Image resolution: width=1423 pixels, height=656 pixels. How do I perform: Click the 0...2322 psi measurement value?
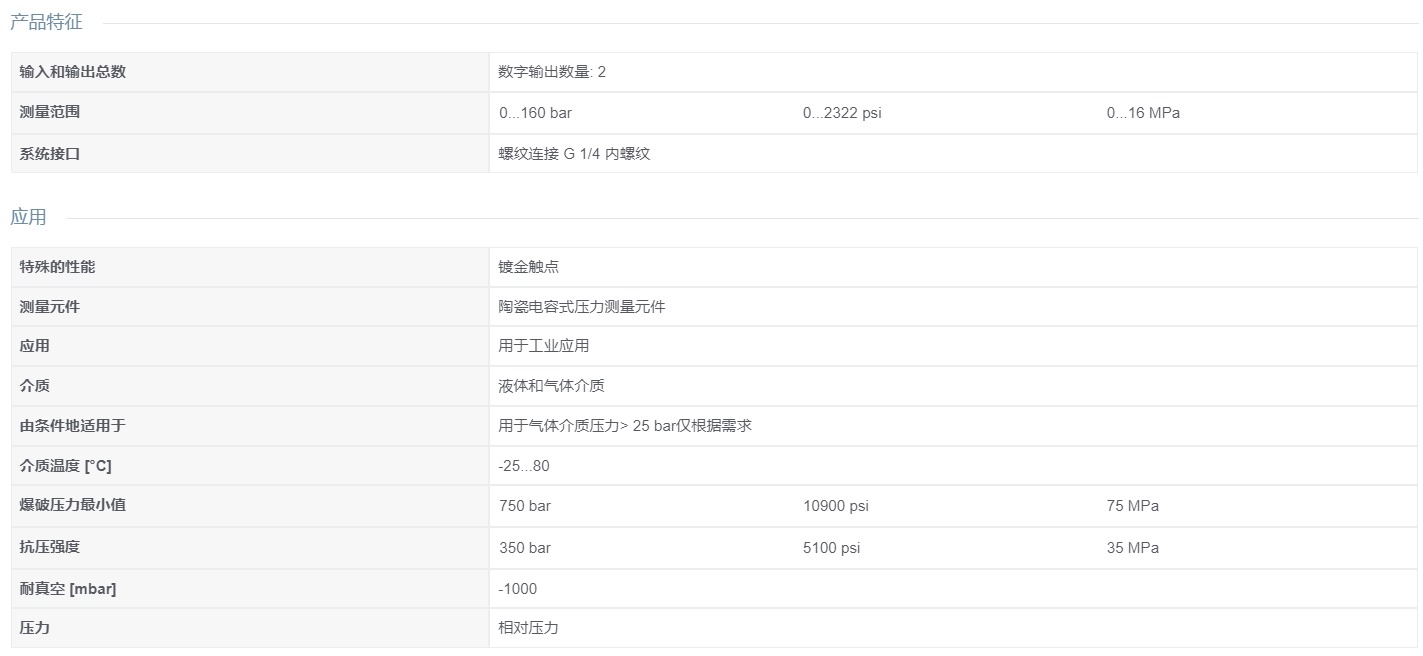coord(842,113)
